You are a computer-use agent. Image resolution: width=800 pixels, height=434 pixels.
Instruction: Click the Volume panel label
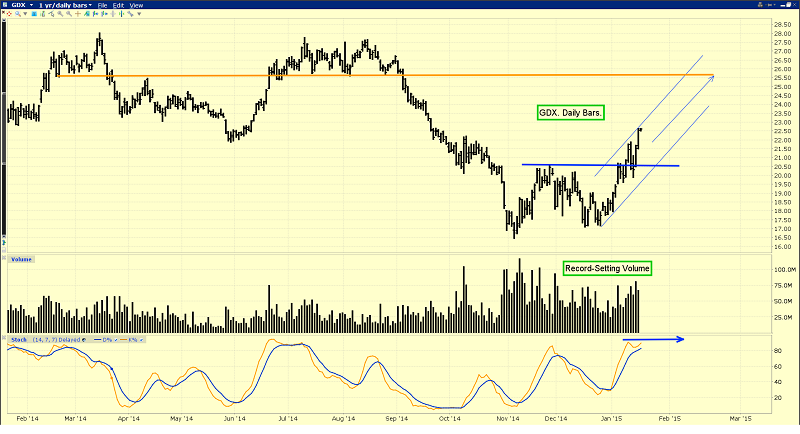point(20,257)
